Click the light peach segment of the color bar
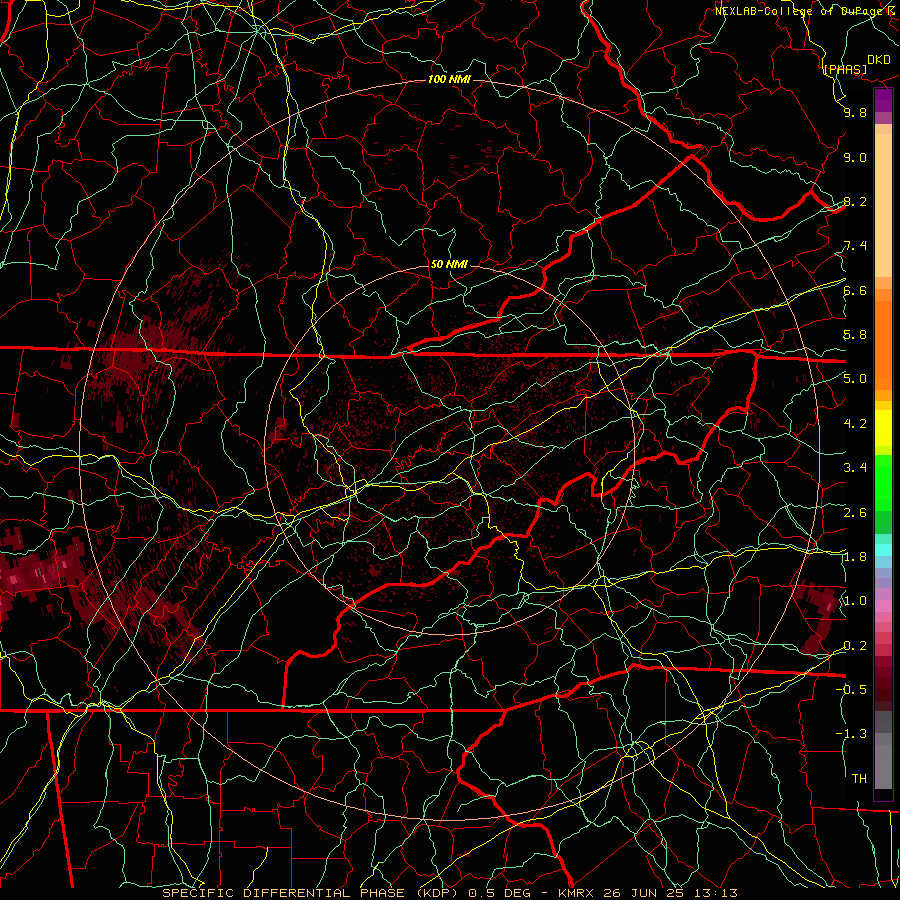Image resolution: width=900 pixels, height=900 pixels. click(x=883, y=205)
